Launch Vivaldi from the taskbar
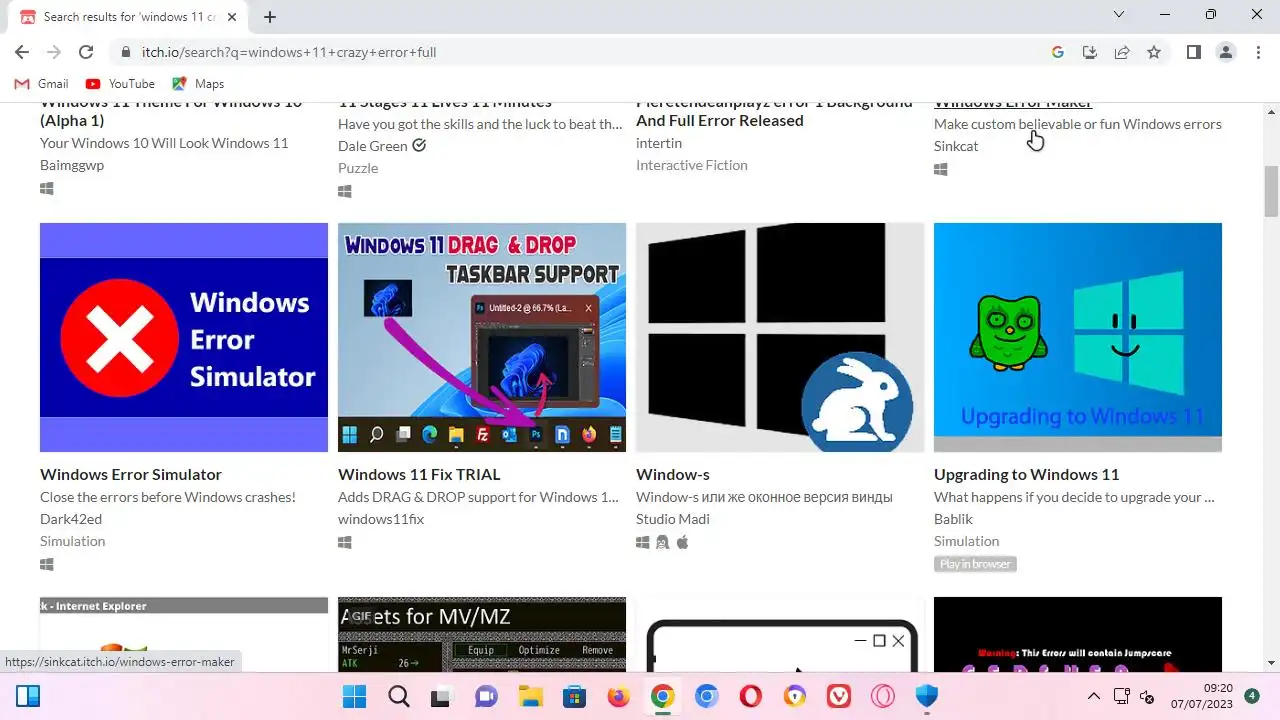Image resolution: width=1280 pixels, height=720 pixels. (838, 696)
